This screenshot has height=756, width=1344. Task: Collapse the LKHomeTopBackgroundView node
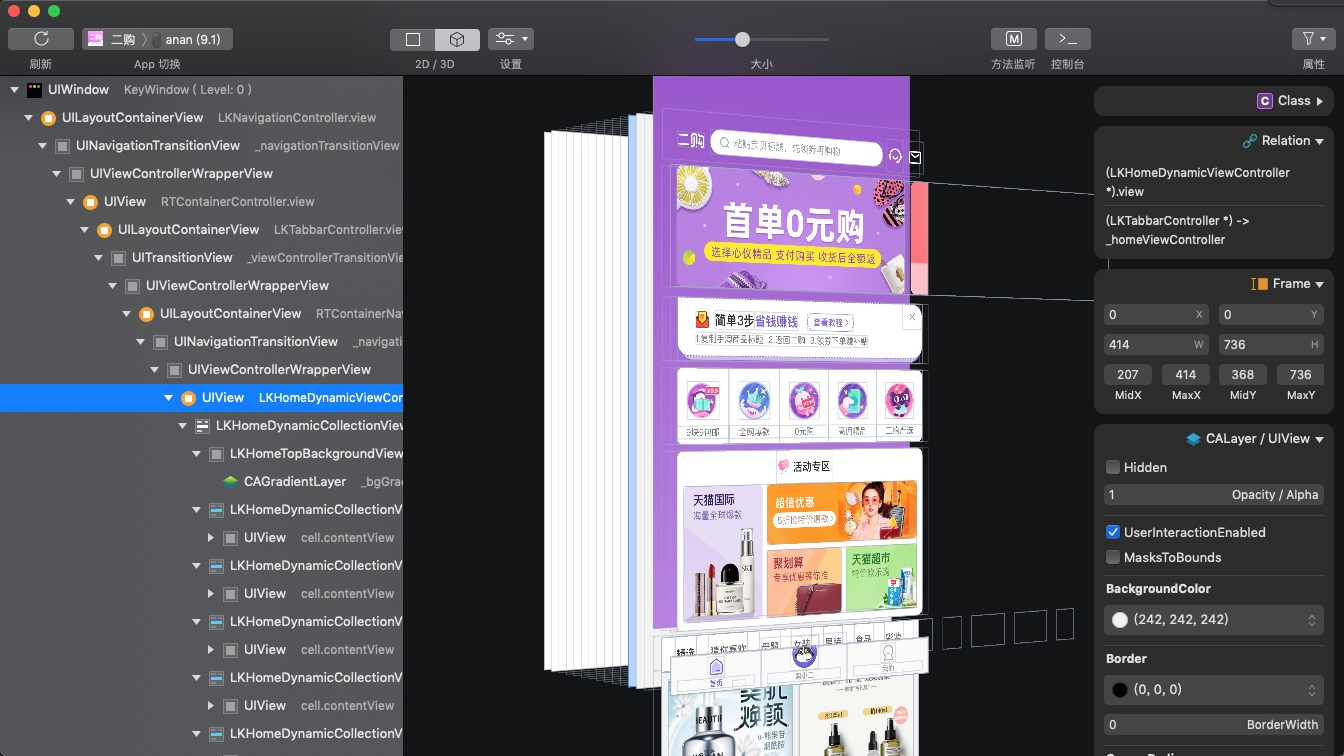pos(196,454)
